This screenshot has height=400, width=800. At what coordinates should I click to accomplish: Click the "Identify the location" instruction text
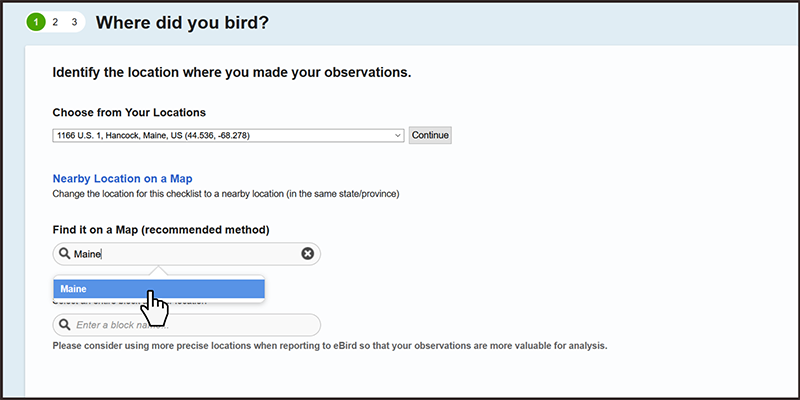point(231,73)
